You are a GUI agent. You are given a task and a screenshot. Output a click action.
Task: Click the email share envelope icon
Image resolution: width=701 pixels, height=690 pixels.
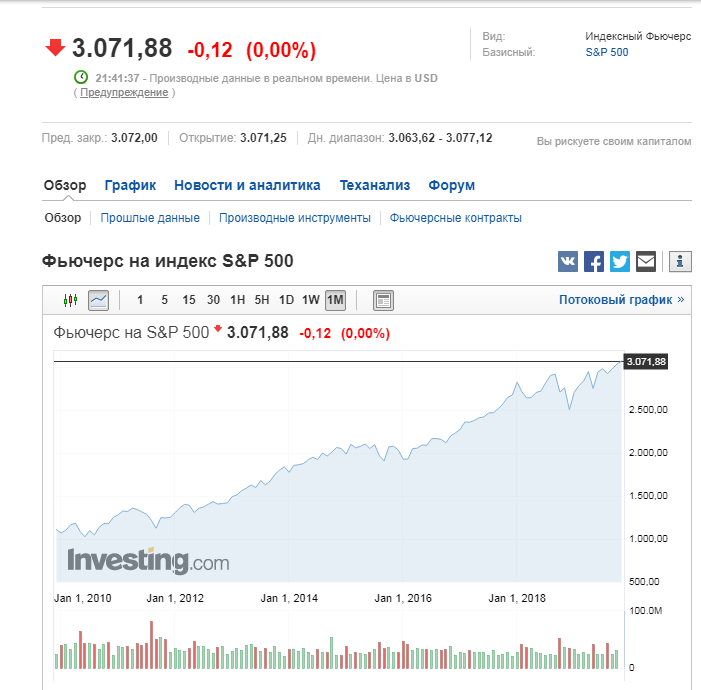tap(646, 262)
